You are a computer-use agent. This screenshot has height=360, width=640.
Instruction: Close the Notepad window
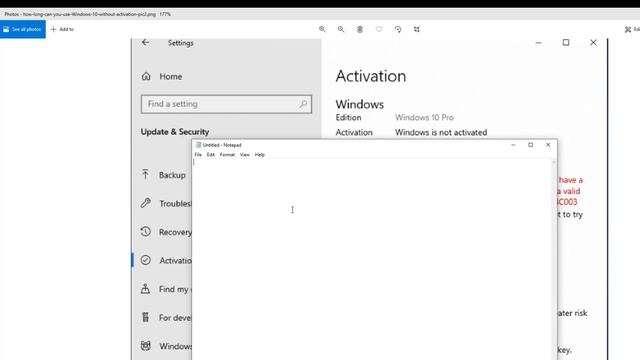coord(548,145)
